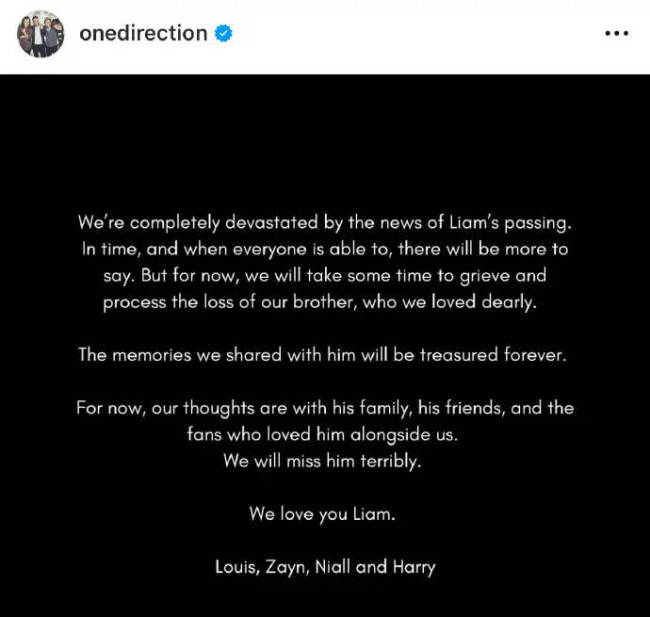Click the name "Harry" in the signature
The width and height of the screenshot is (650, 617).
413,567
